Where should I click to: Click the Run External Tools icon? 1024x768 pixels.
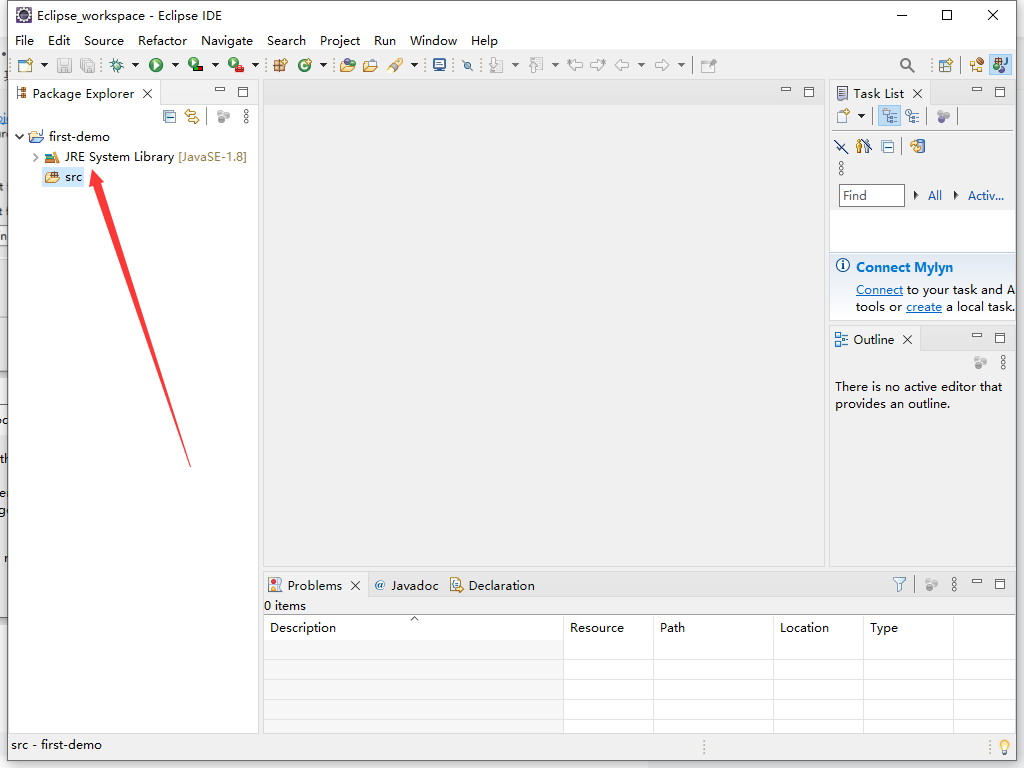point(236,65)
